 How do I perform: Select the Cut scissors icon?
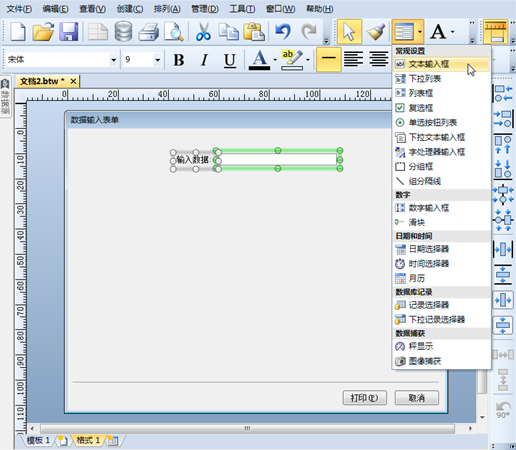(203, 32)
